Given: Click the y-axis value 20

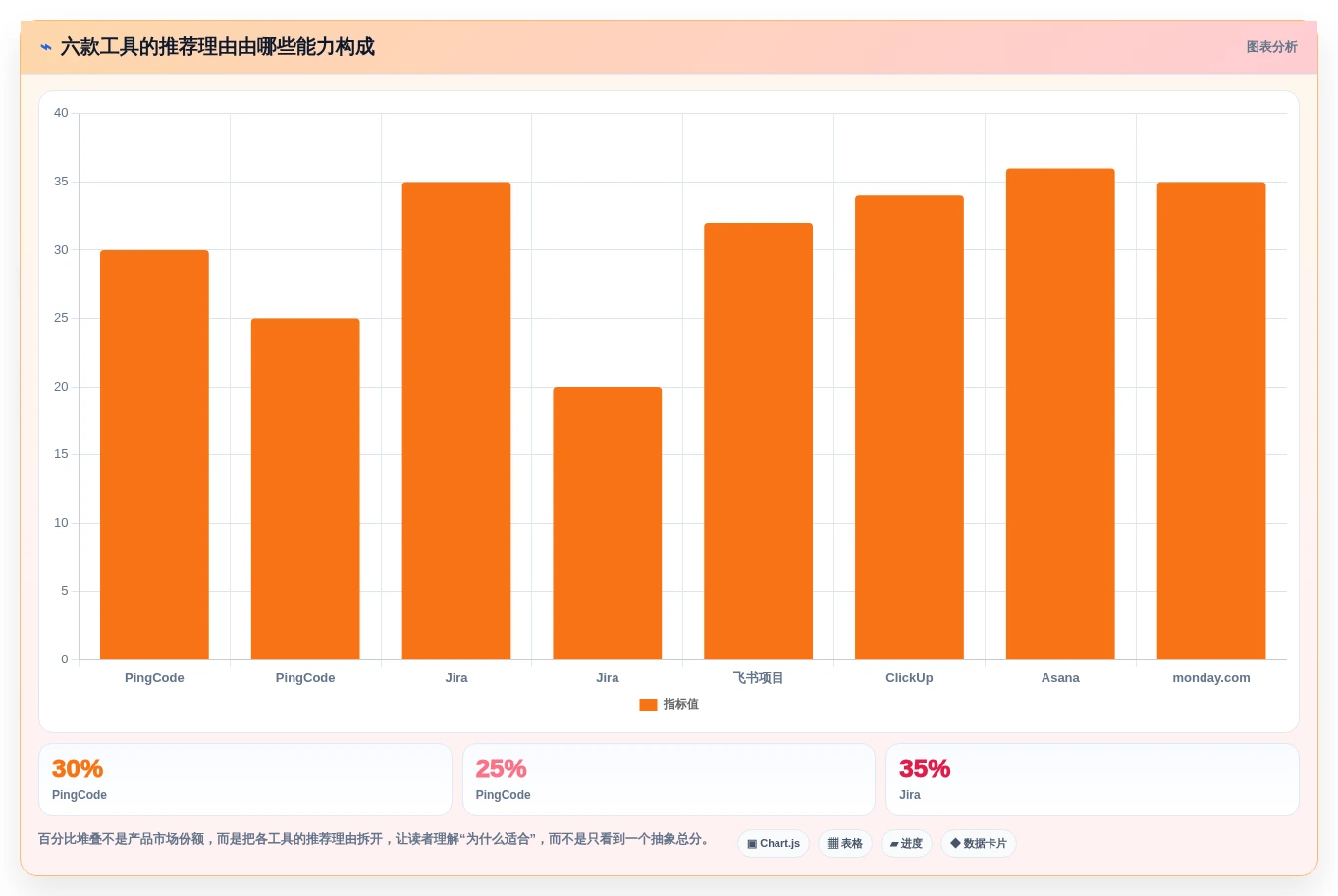Looking at the screenshot, I should (61, 387).
